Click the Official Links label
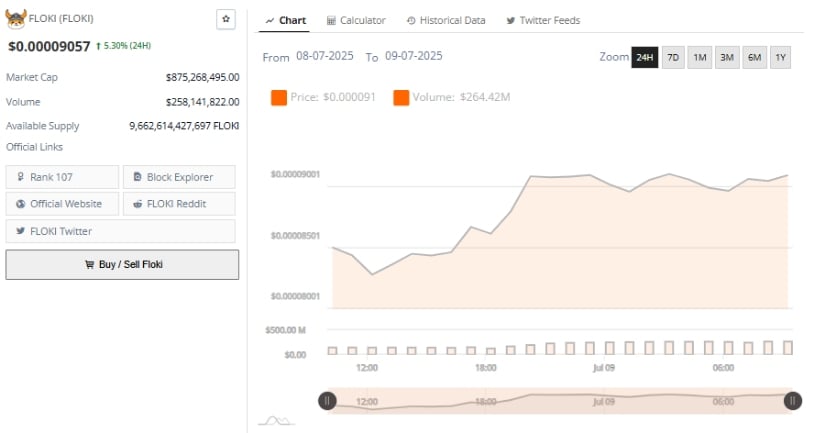 [34, 147]
